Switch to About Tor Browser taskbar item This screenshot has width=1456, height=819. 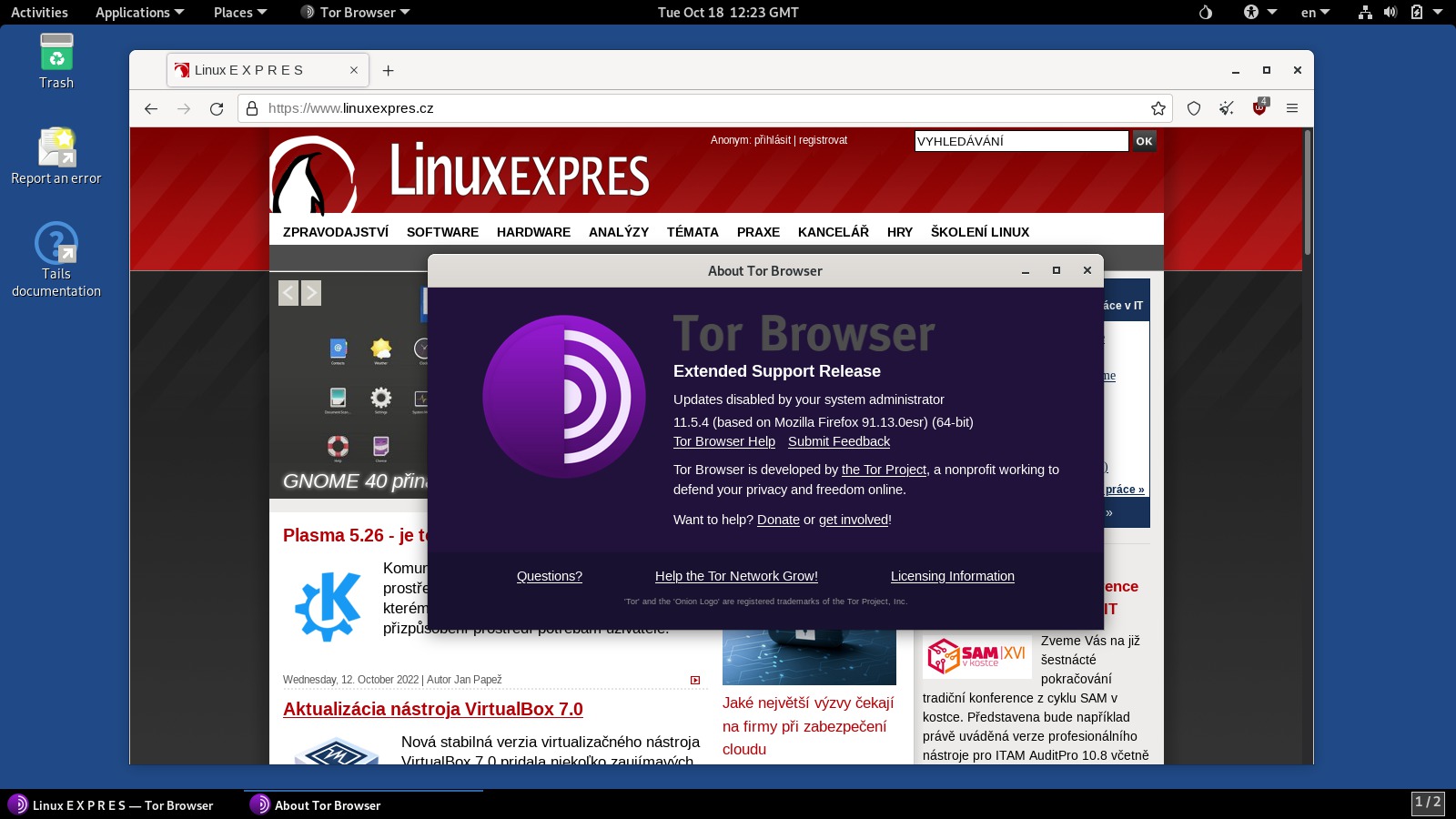(x=364, y=804)
